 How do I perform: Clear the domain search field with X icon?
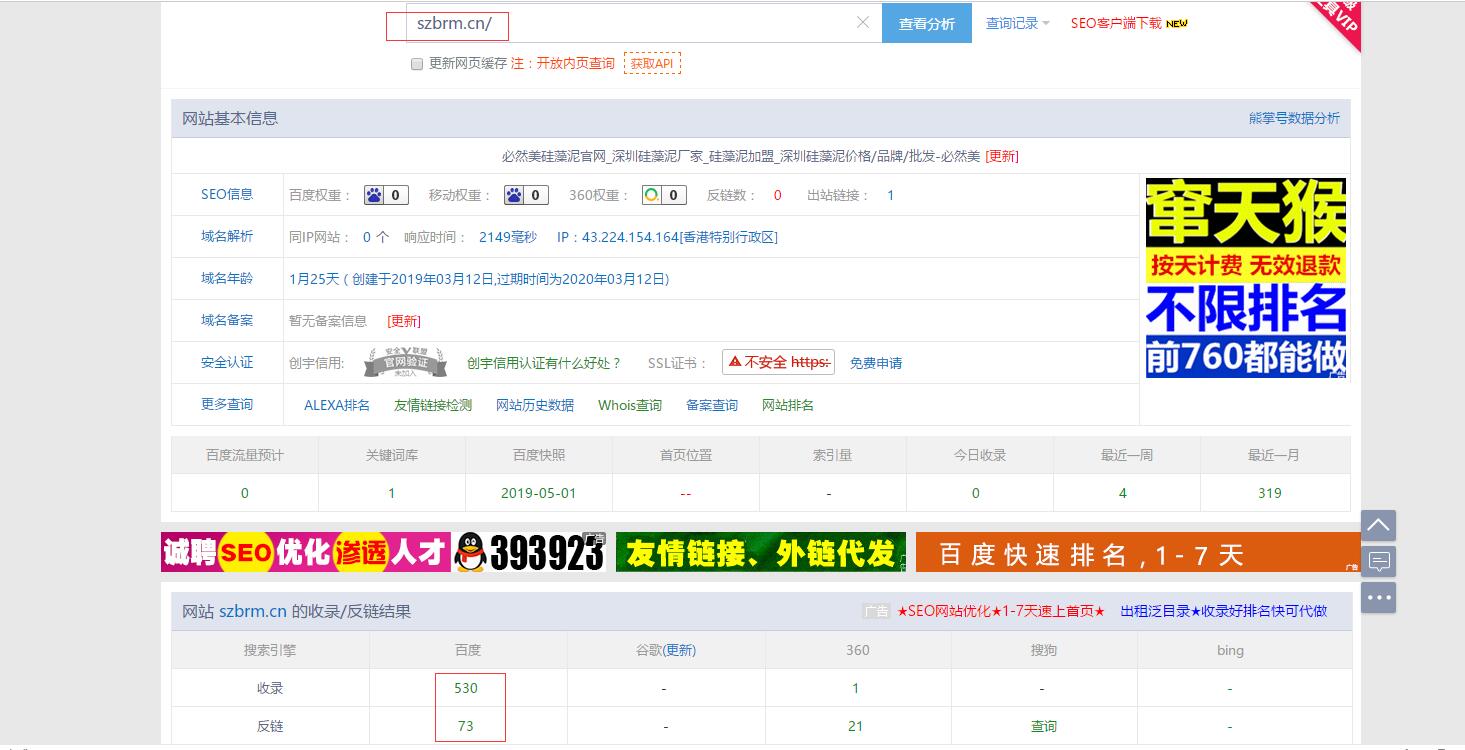point(863,22)
